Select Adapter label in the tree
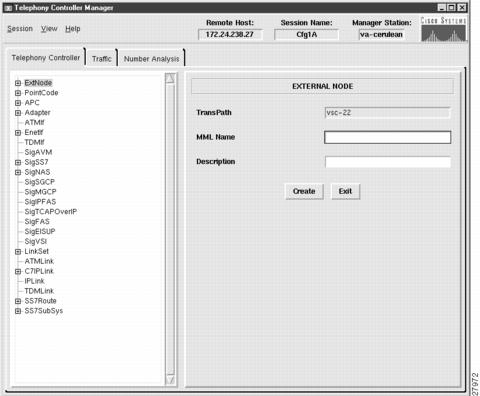 (x=37, y=113)
